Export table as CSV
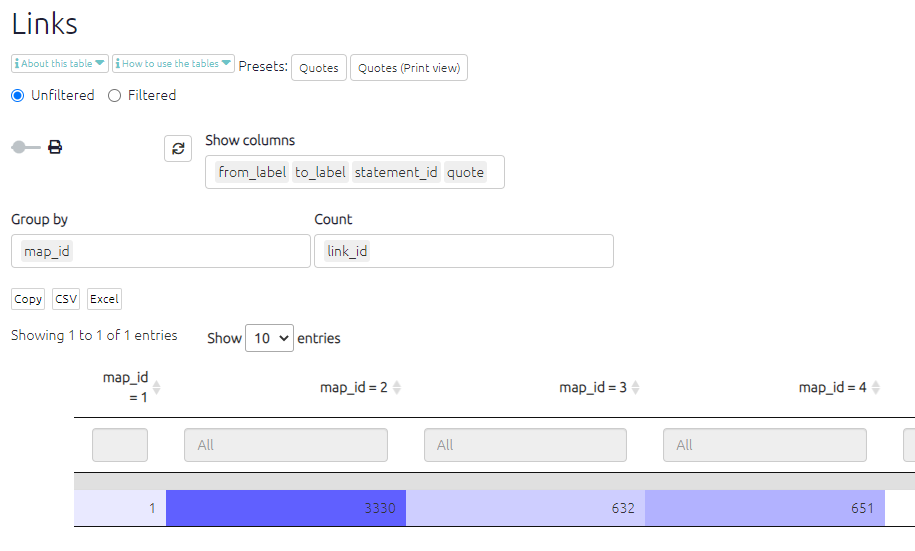 (x=66, y=299)
